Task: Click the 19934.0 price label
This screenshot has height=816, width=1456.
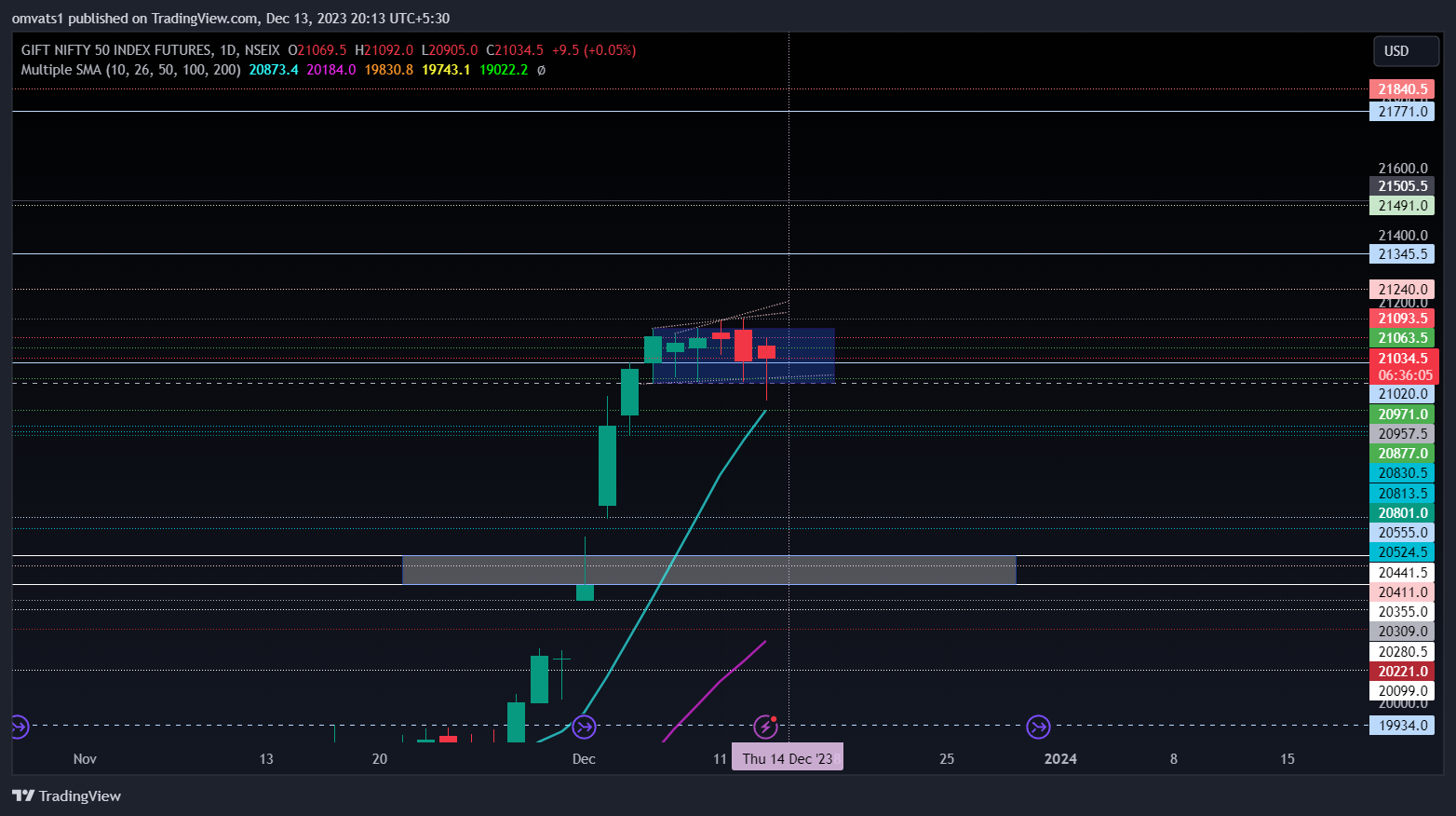Action: 1402,726
